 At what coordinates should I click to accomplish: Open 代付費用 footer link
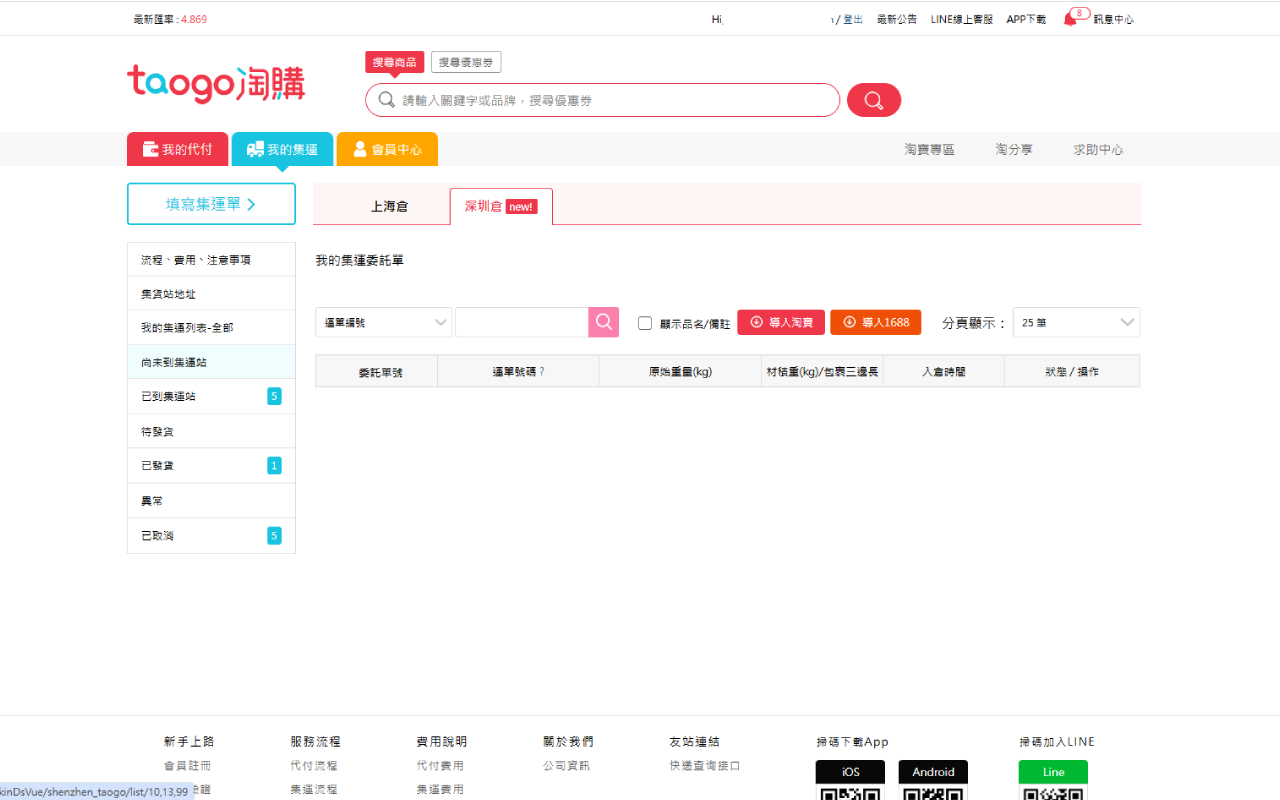click(440, 766)
